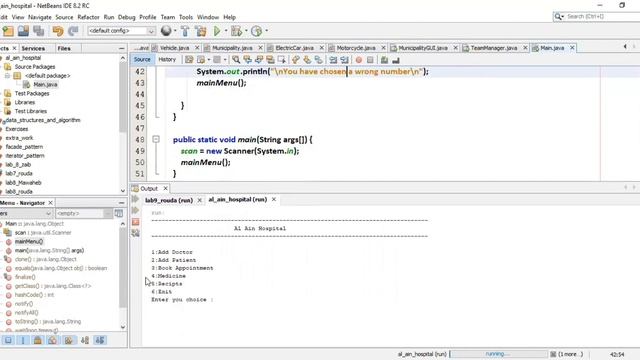Viewport: 640px width, 360px height.
Task: Click the Stop Macro Recording icon
Action: point(370,60)
